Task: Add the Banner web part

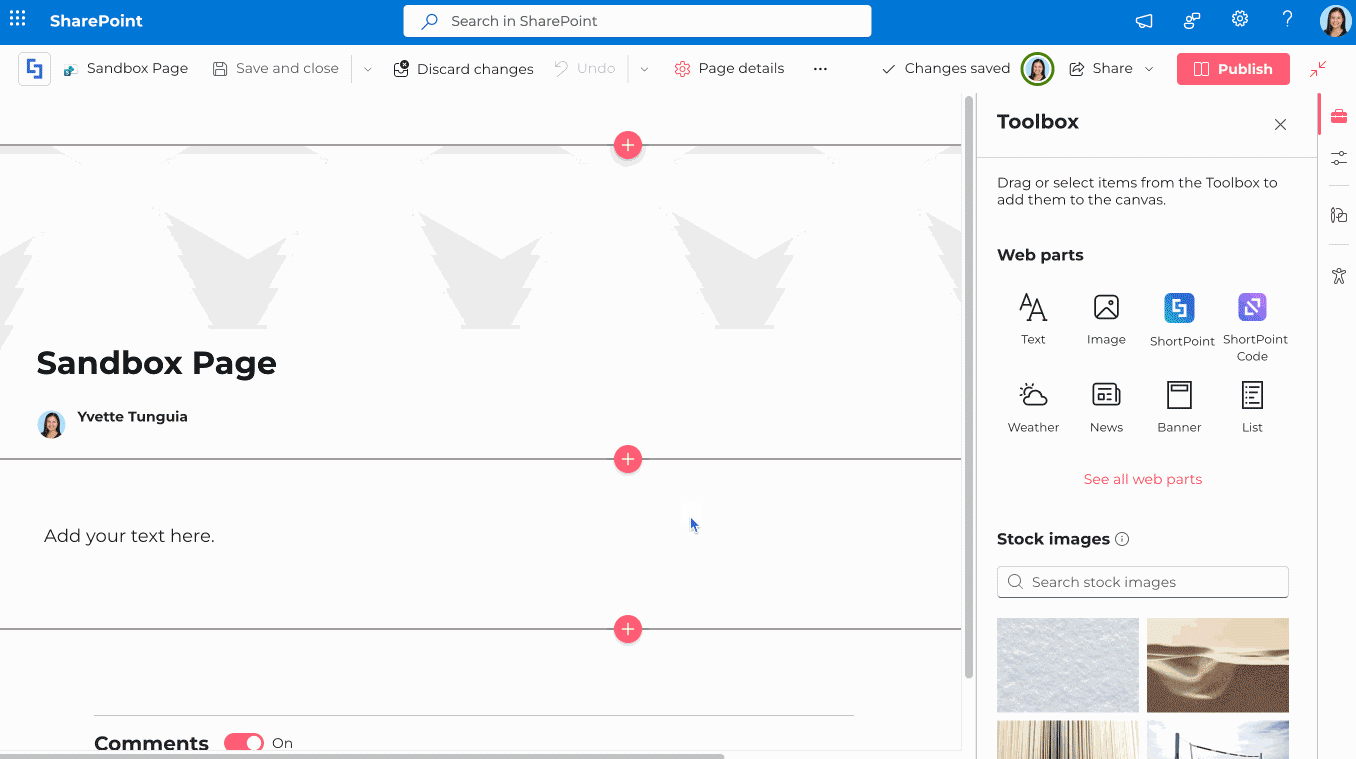Action: coord(1180,407)
